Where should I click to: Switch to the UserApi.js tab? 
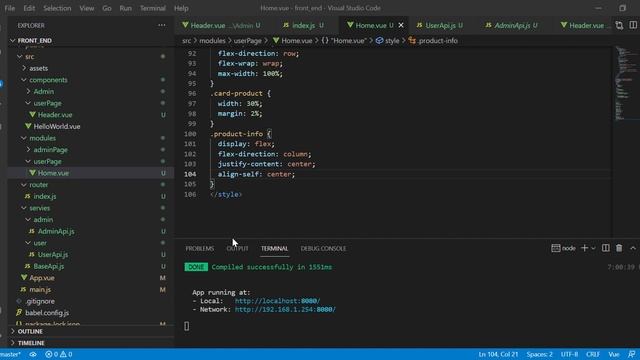coord(440,25)
